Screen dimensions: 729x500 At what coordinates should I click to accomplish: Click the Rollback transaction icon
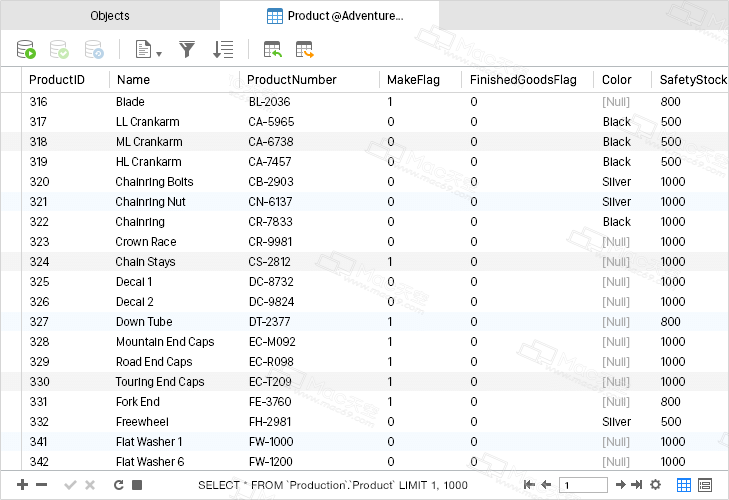tap(94, 49)
